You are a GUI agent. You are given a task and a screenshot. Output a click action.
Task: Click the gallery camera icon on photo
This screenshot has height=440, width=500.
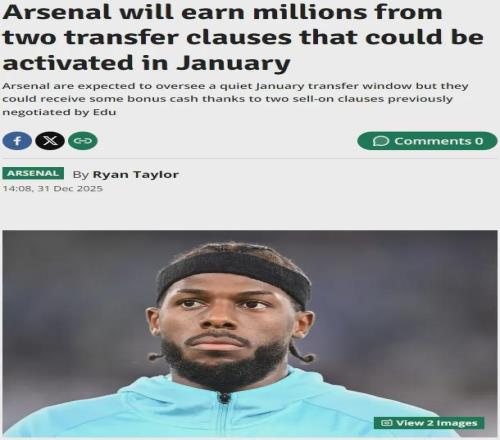(x=386, y=423)
